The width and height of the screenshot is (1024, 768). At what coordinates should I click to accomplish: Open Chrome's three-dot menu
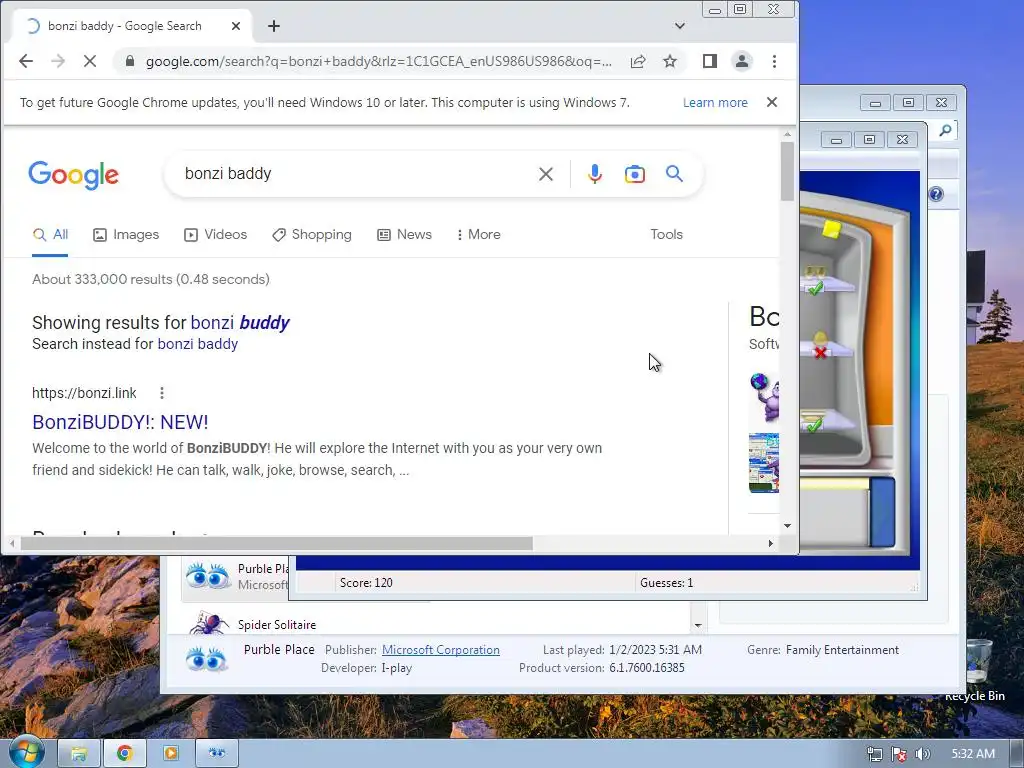point(775,61)
